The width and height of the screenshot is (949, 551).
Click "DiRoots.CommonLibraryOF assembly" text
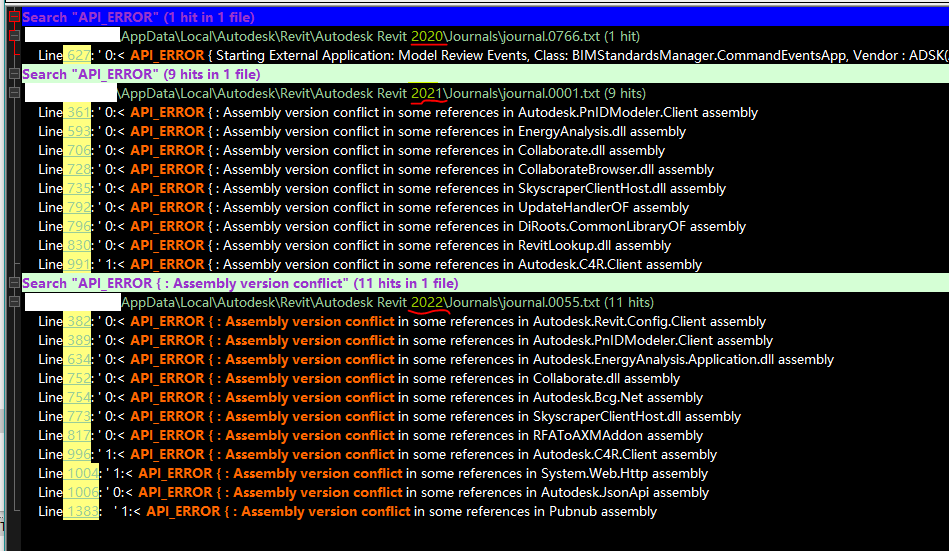(632, 226)
